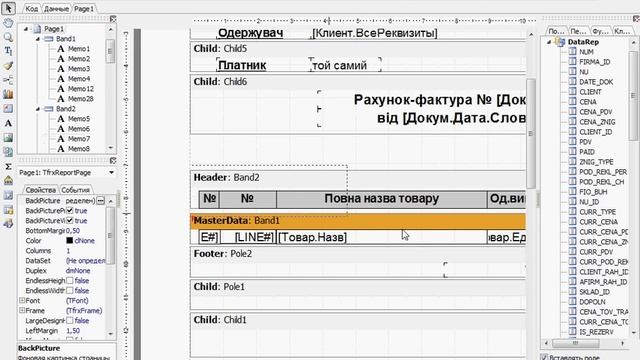Image resolution: width=640 pixels, height=360 pixels.
Task: Expand the Font property group
Action: [x=22, y=300]
